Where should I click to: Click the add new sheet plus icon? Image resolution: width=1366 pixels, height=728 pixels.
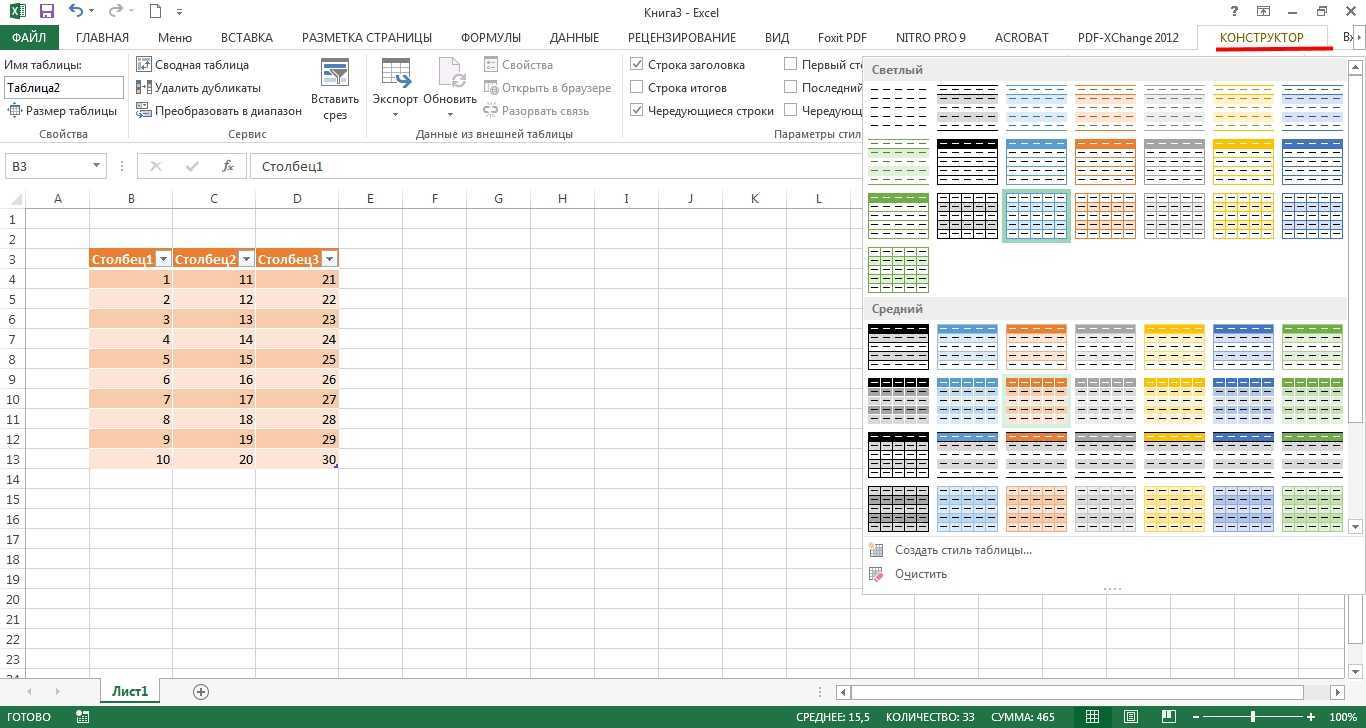[201, 691]
